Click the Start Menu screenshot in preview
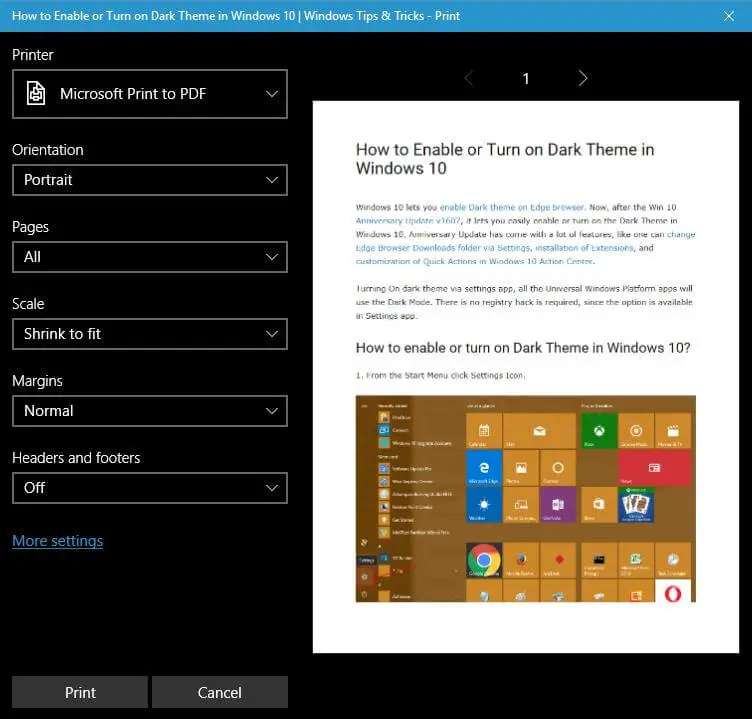752x719 pixels. (x=526, y=499)
